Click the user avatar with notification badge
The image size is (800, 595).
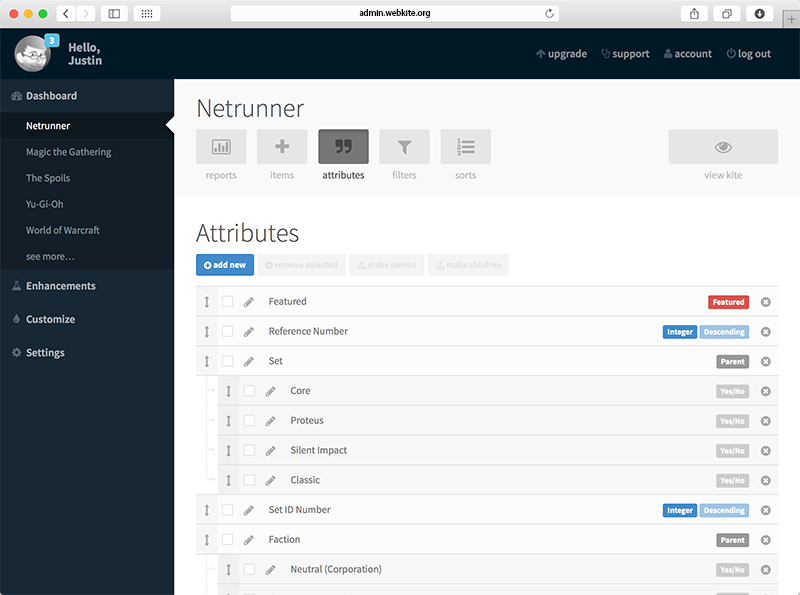click(35, 54)
